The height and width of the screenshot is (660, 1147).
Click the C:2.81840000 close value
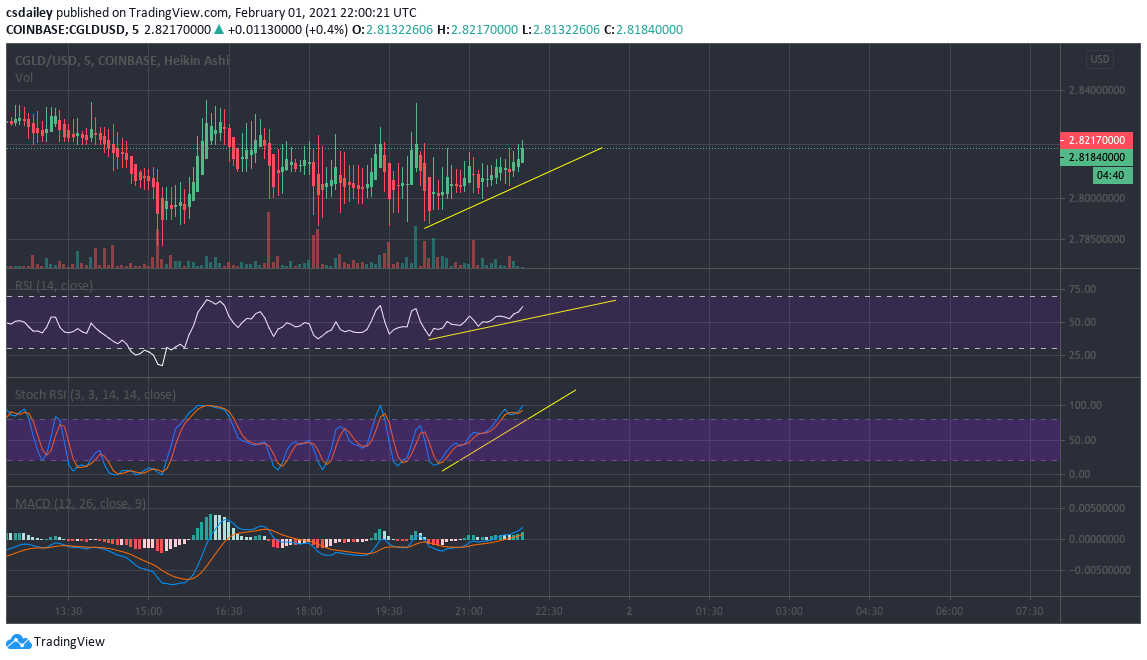[644, 30]
